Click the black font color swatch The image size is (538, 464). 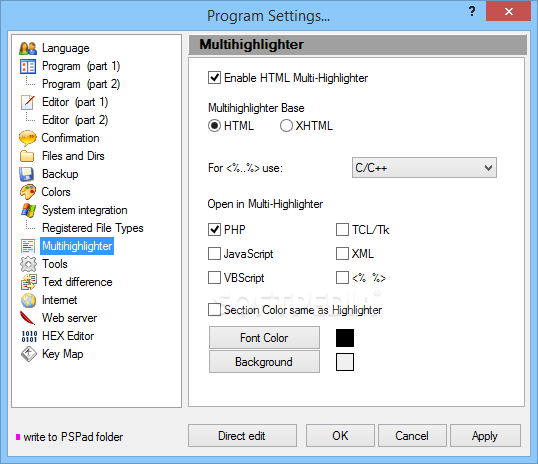coord(345,338)
